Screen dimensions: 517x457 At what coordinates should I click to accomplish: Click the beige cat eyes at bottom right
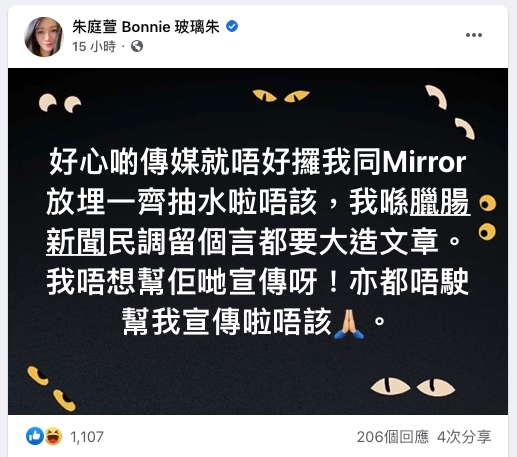tap(413, 386)
